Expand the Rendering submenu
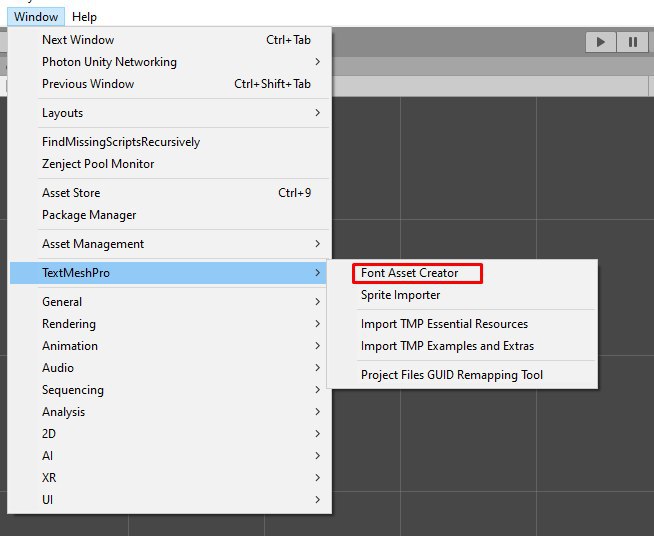Screen dimensions: 654x536 (x=169, y=324)
